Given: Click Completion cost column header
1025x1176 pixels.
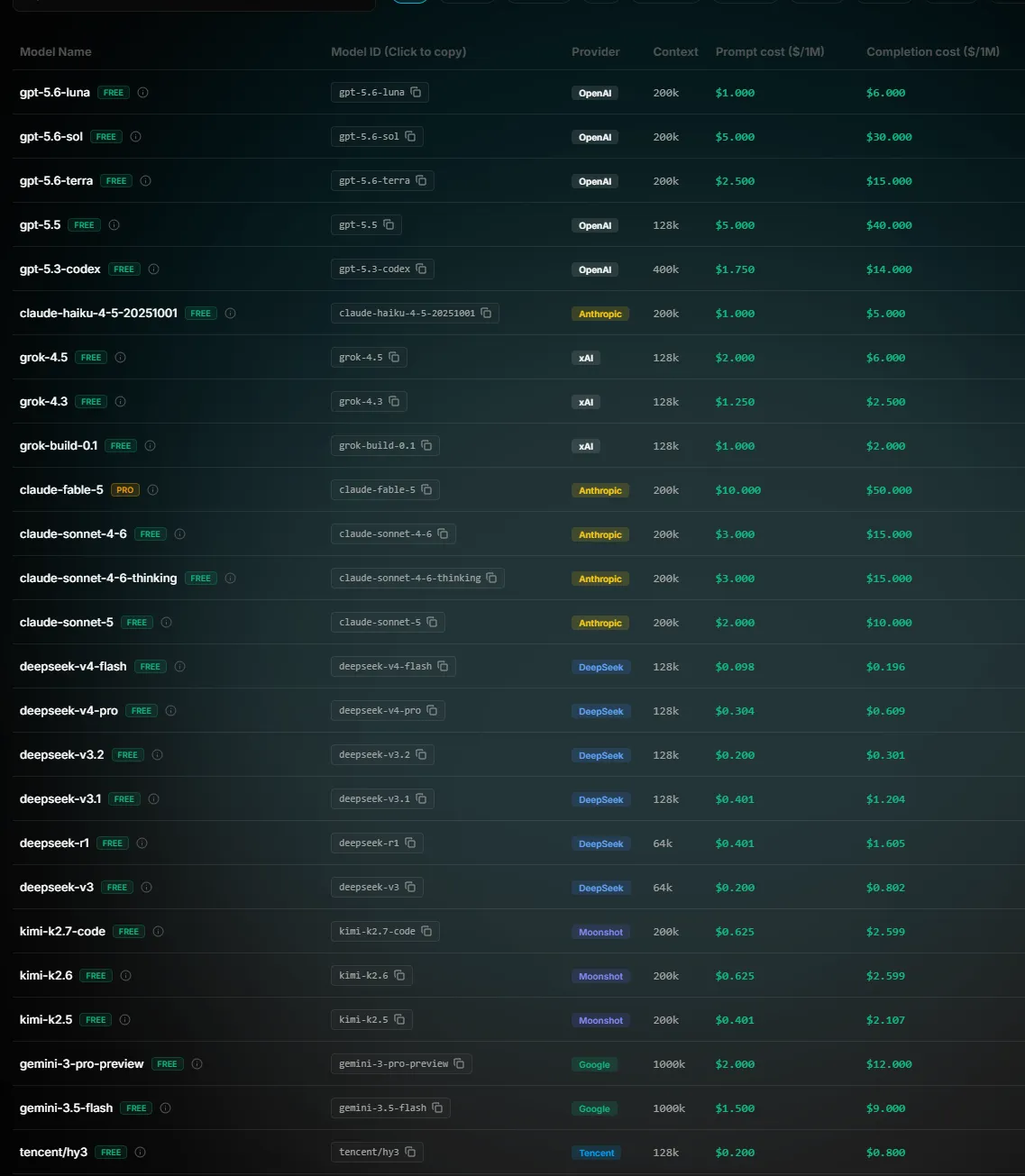Looking at the screenshot, I should pyautogui.click(x=933, y=52).
